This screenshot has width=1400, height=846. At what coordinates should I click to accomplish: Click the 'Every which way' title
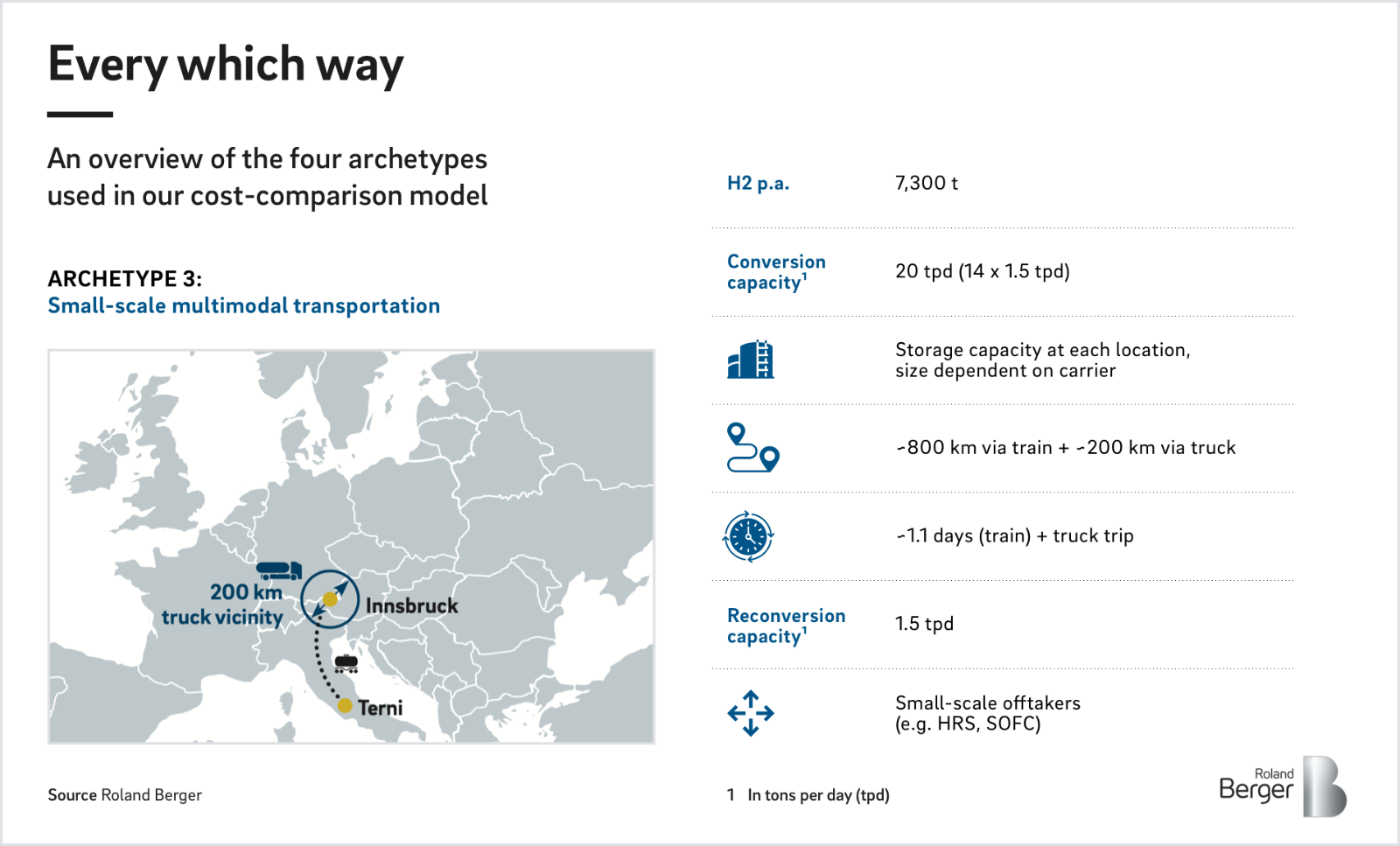pos(226,65)
